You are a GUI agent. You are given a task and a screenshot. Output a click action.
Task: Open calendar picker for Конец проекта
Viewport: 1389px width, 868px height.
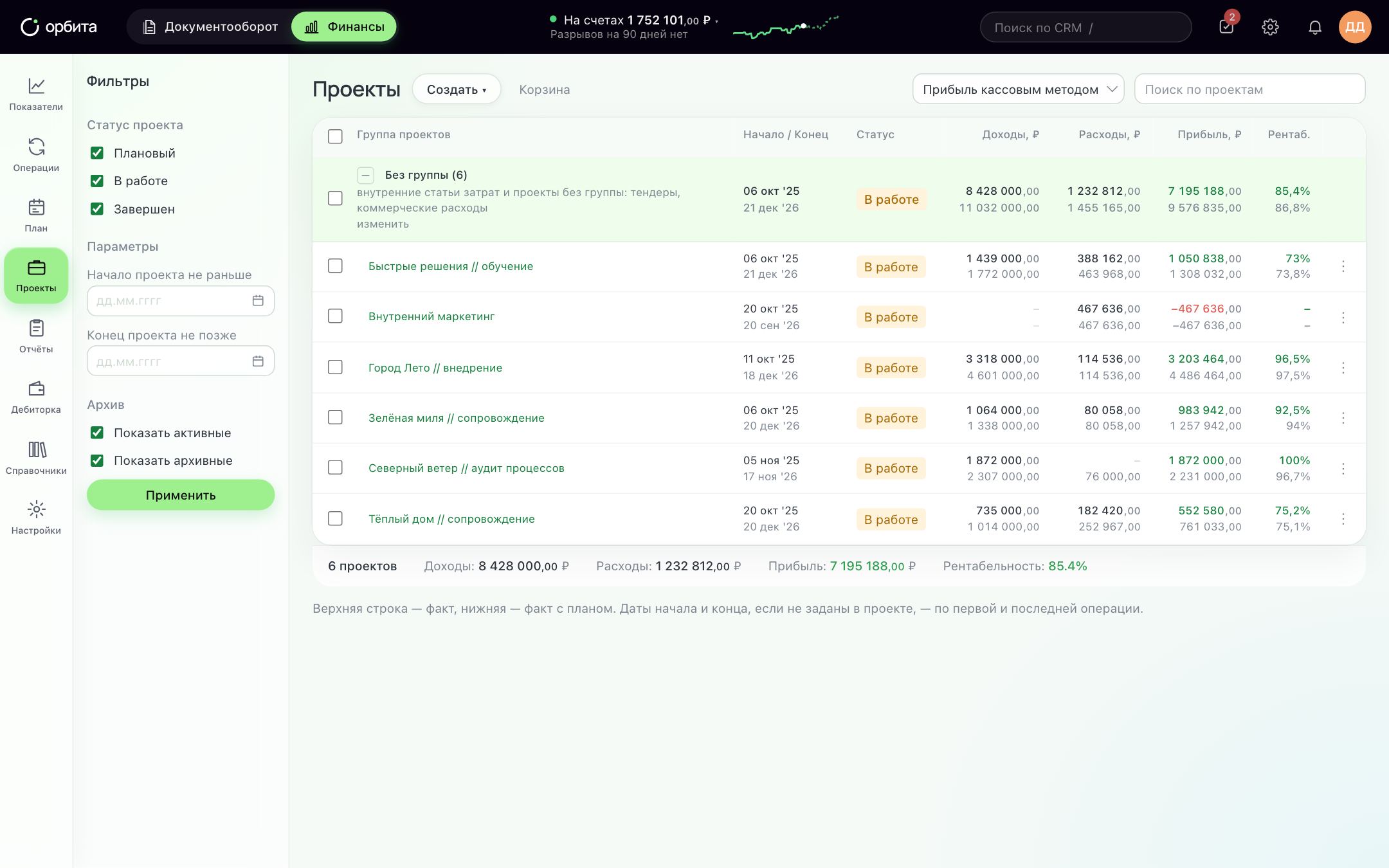point(258,361)
